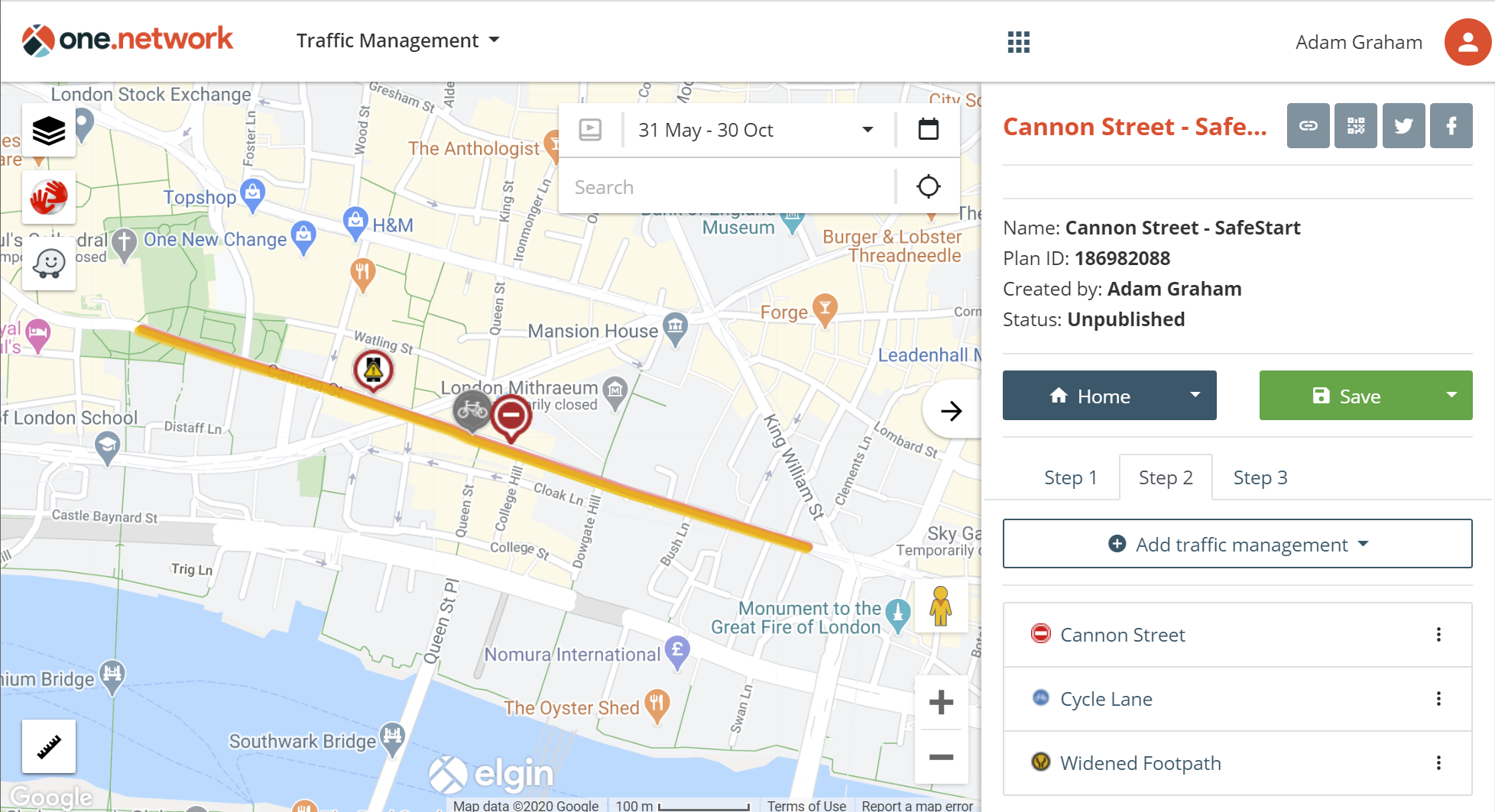The height and width of the screenshot is (812, 1495).
Task: Open the calendar date picker
Action: (x=928, y=129)
